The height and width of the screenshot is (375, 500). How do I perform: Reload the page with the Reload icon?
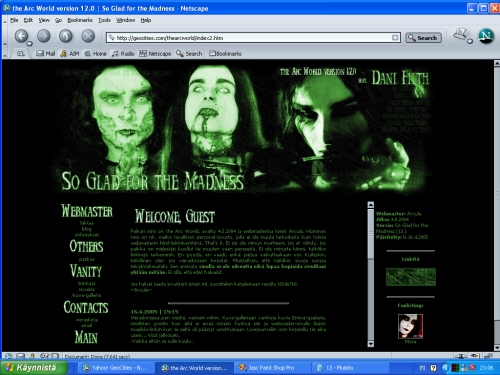point(66,36)
